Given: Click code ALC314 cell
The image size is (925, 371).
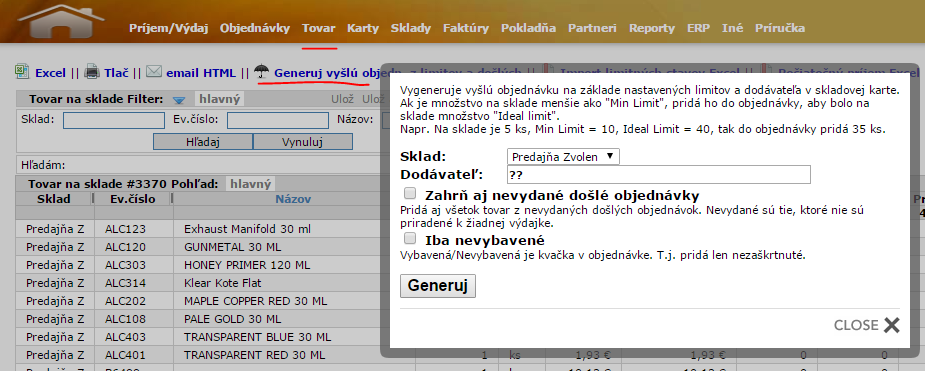Looking at the screenshot, I should (125, 283).
